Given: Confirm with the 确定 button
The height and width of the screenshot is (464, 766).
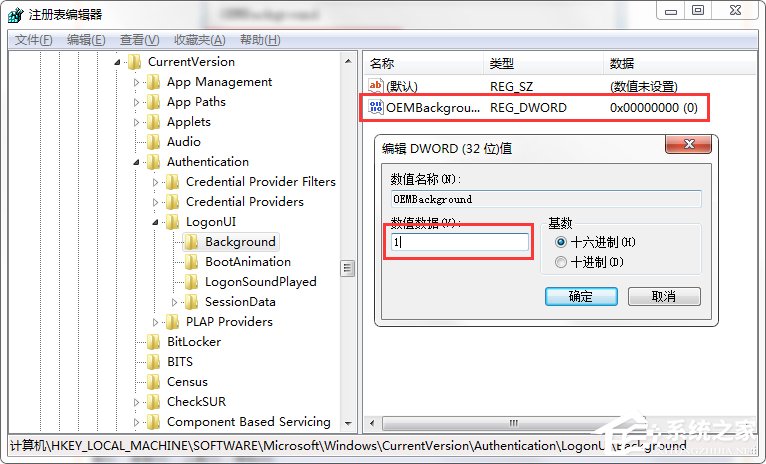Looking at the screenshot, I should (581, 296).
